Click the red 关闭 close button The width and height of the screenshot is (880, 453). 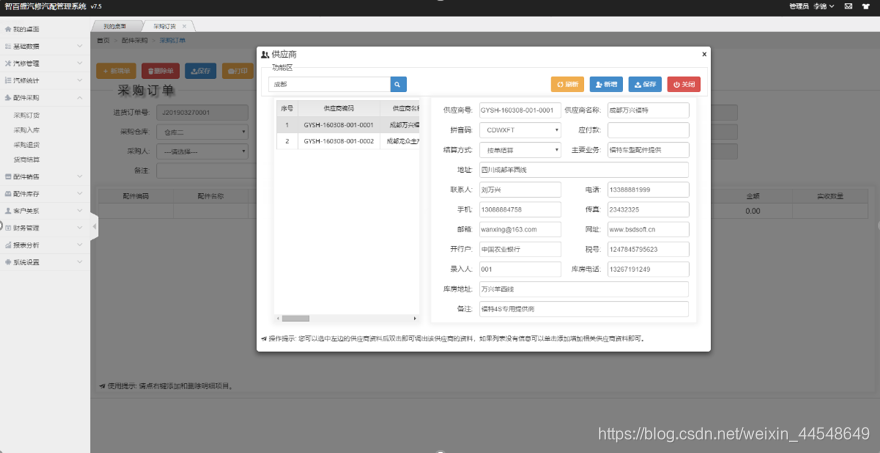tap(684, 84)
